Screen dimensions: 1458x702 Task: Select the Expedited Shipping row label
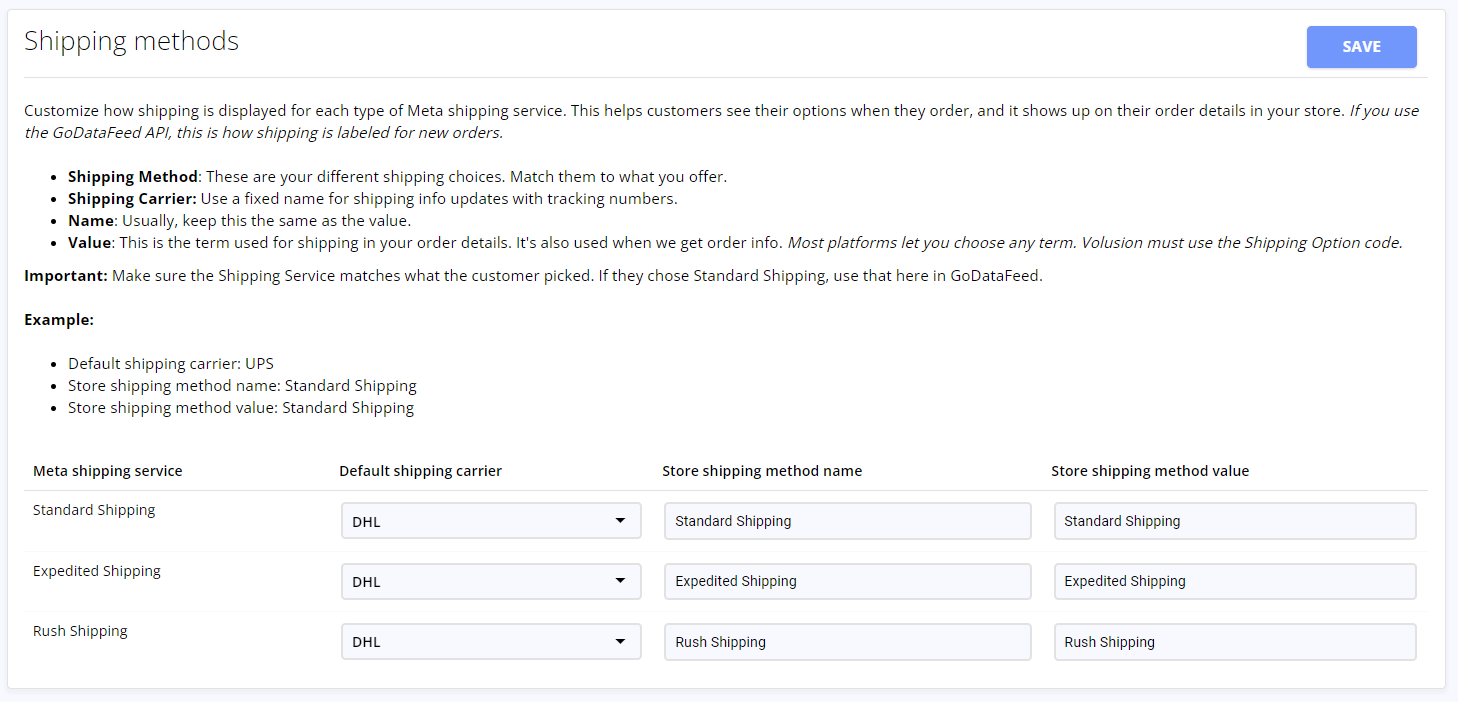click(97, 571)
